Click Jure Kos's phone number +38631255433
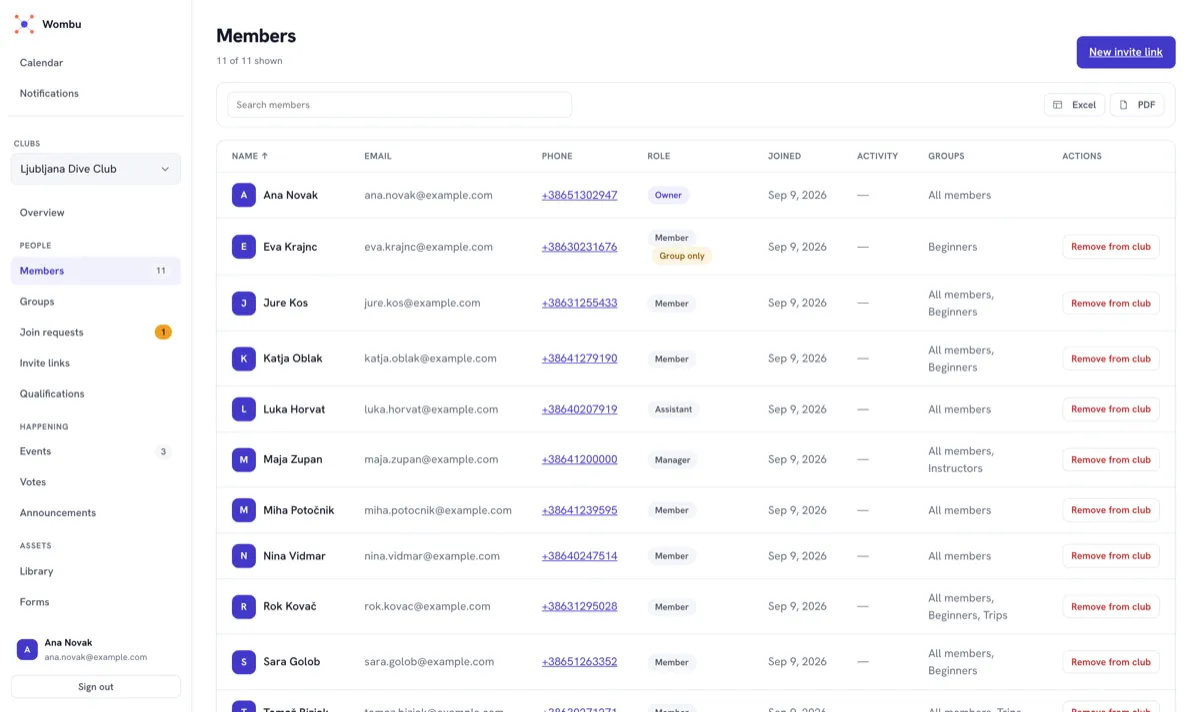This screenshot has height=712, width=1200. (579, 303)
